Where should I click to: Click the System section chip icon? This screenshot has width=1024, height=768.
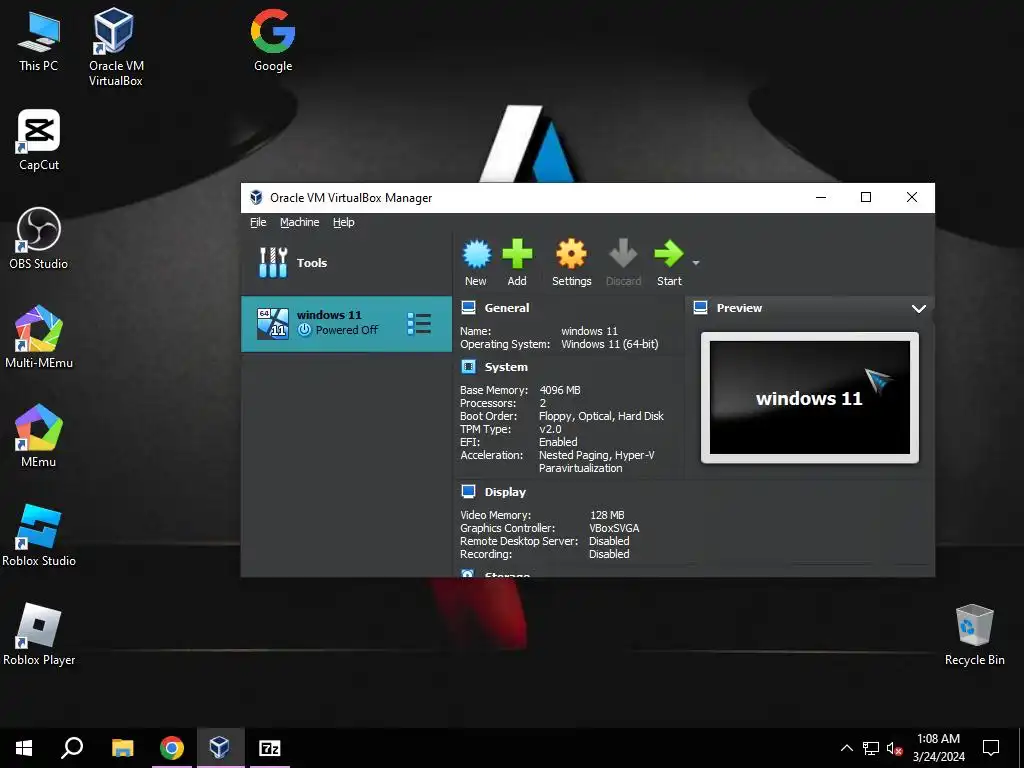[x=468, y=367]
